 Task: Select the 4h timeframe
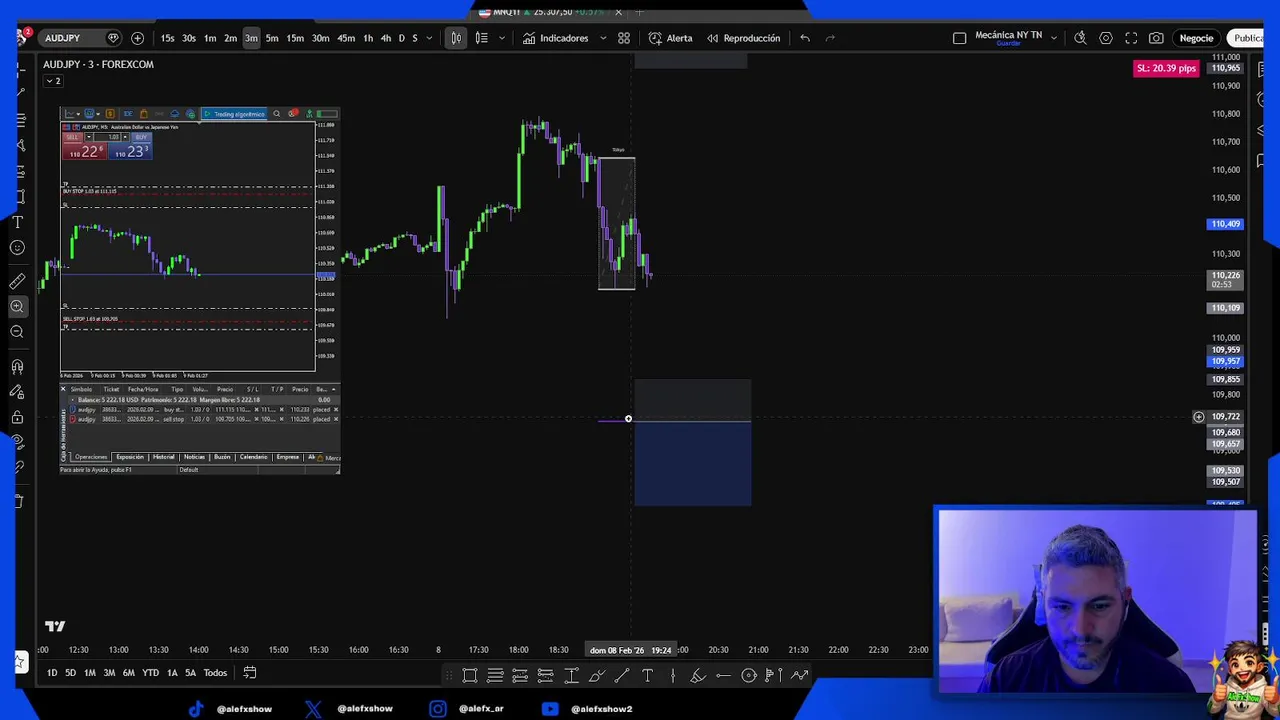pos(386,38)
